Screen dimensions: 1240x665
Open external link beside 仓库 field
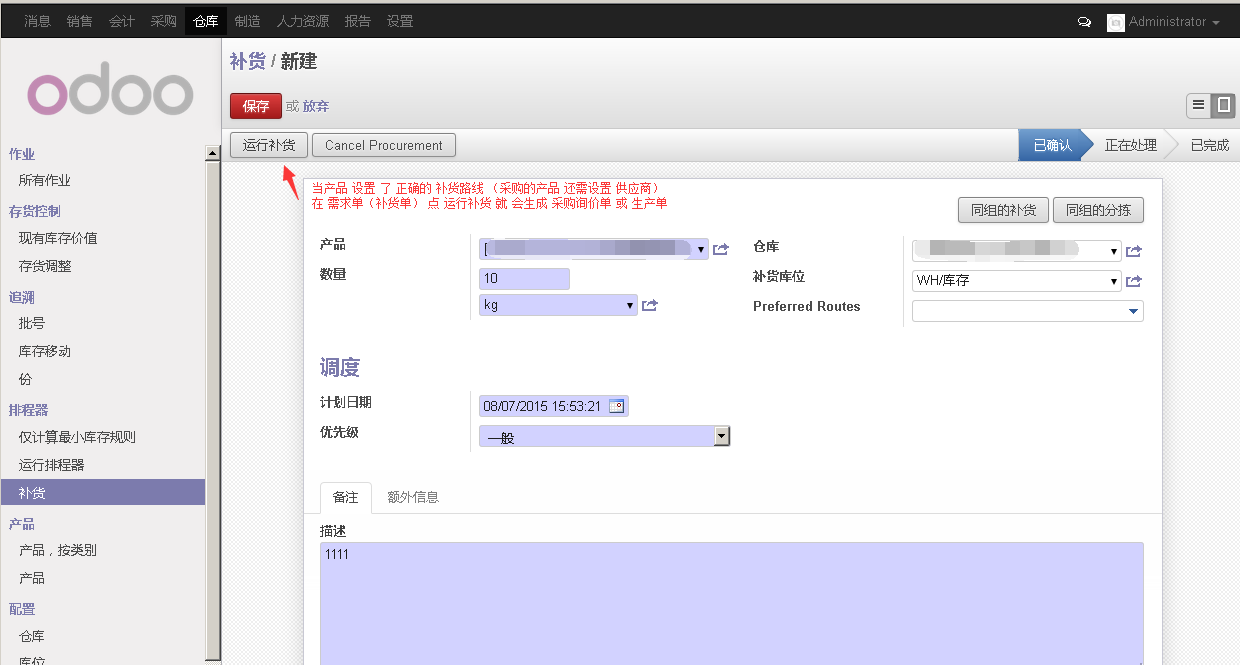[1133, 251]
